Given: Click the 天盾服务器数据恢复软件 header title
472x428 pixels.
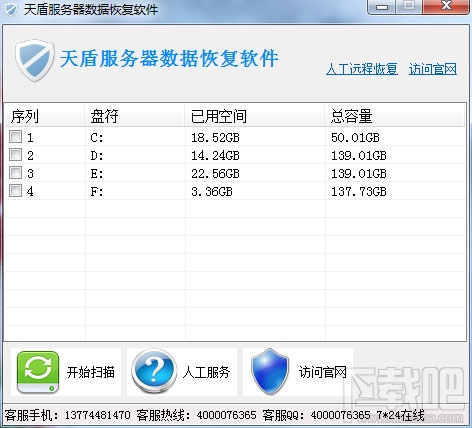Looking at the screenshot, I should tap(169, 59).
